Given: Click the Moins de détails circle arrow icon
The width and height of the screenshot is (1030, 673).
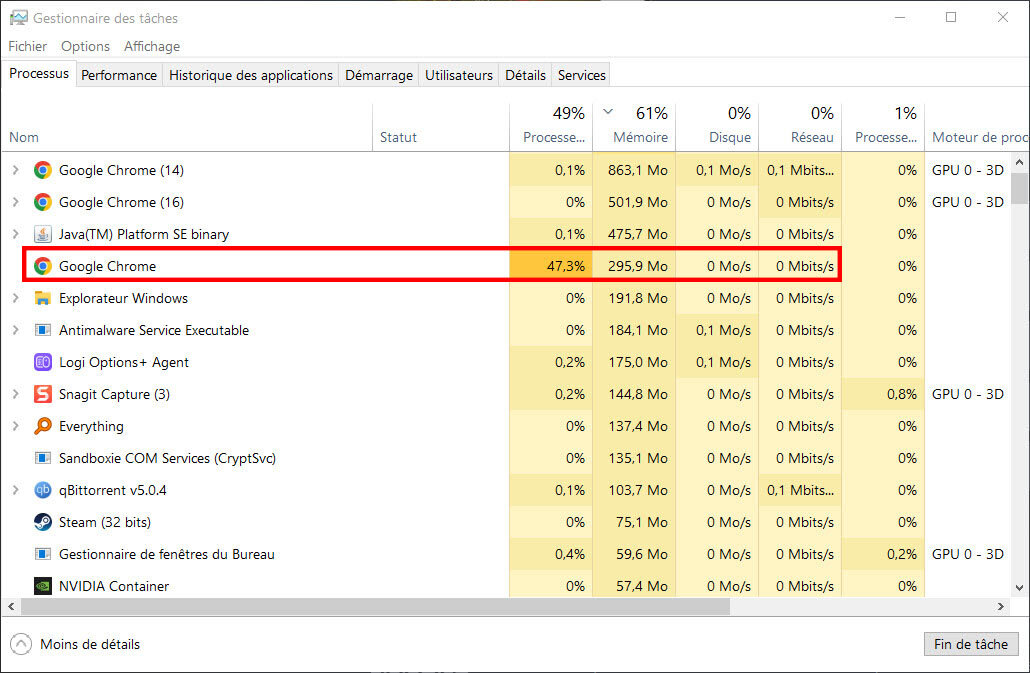Looking at the screenshot, I should (x=21, y=644).
